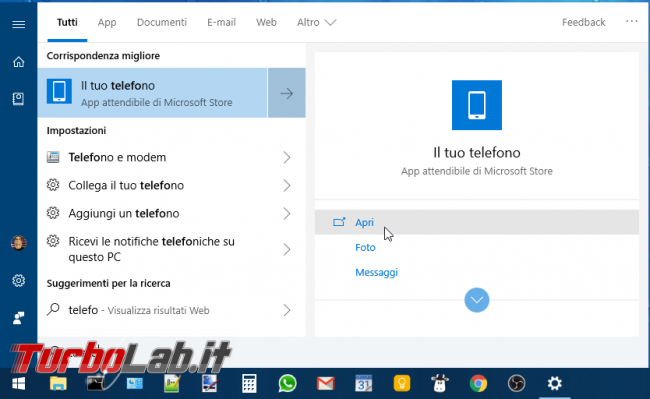
Task: Expand the Telefono e modem chevron
Action: click(x=287, y=157)
